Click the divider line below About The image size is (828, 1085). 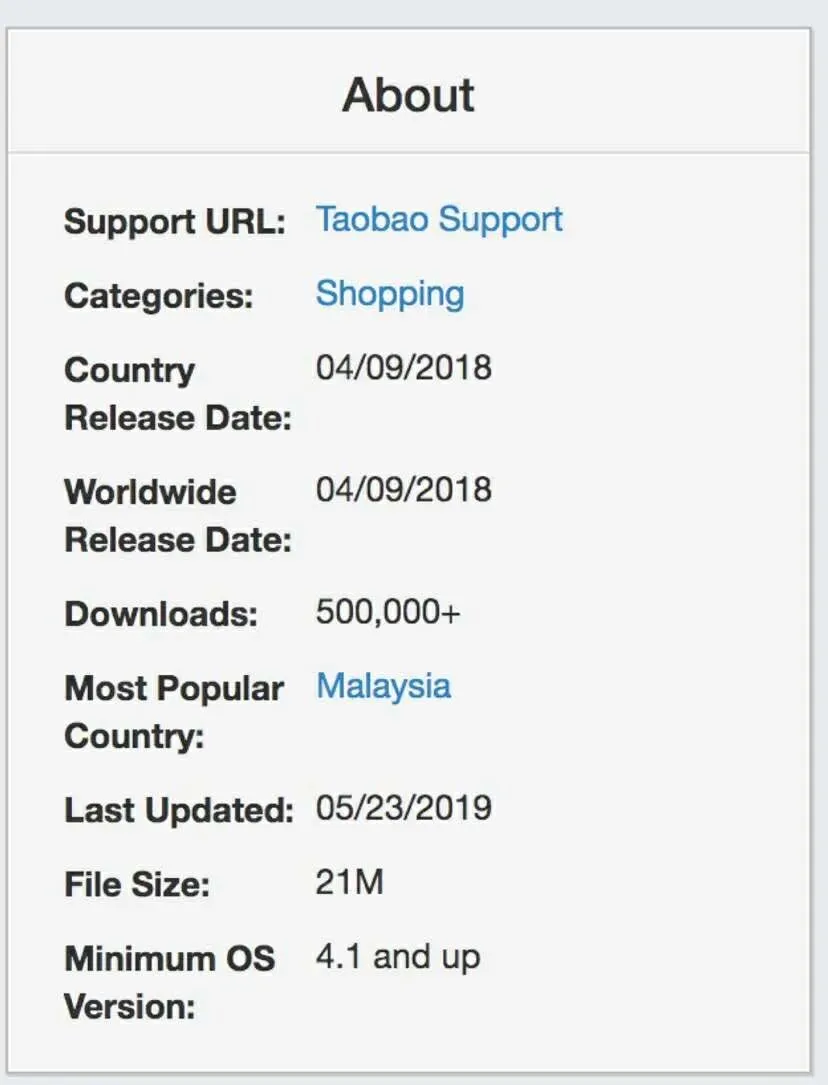click(408, 152)
